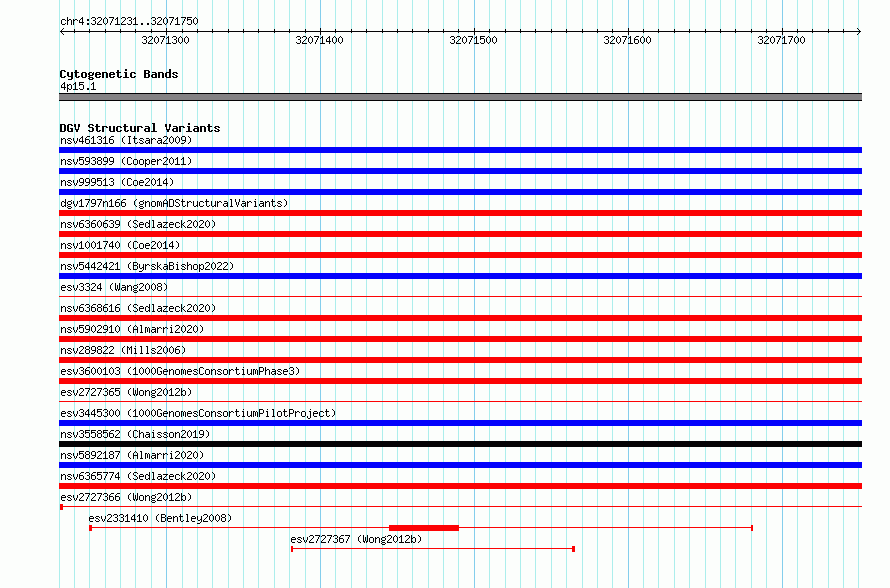Click blue bar under nsv5442421
Screen dimensions: 890x588
[x=460, y=276]
